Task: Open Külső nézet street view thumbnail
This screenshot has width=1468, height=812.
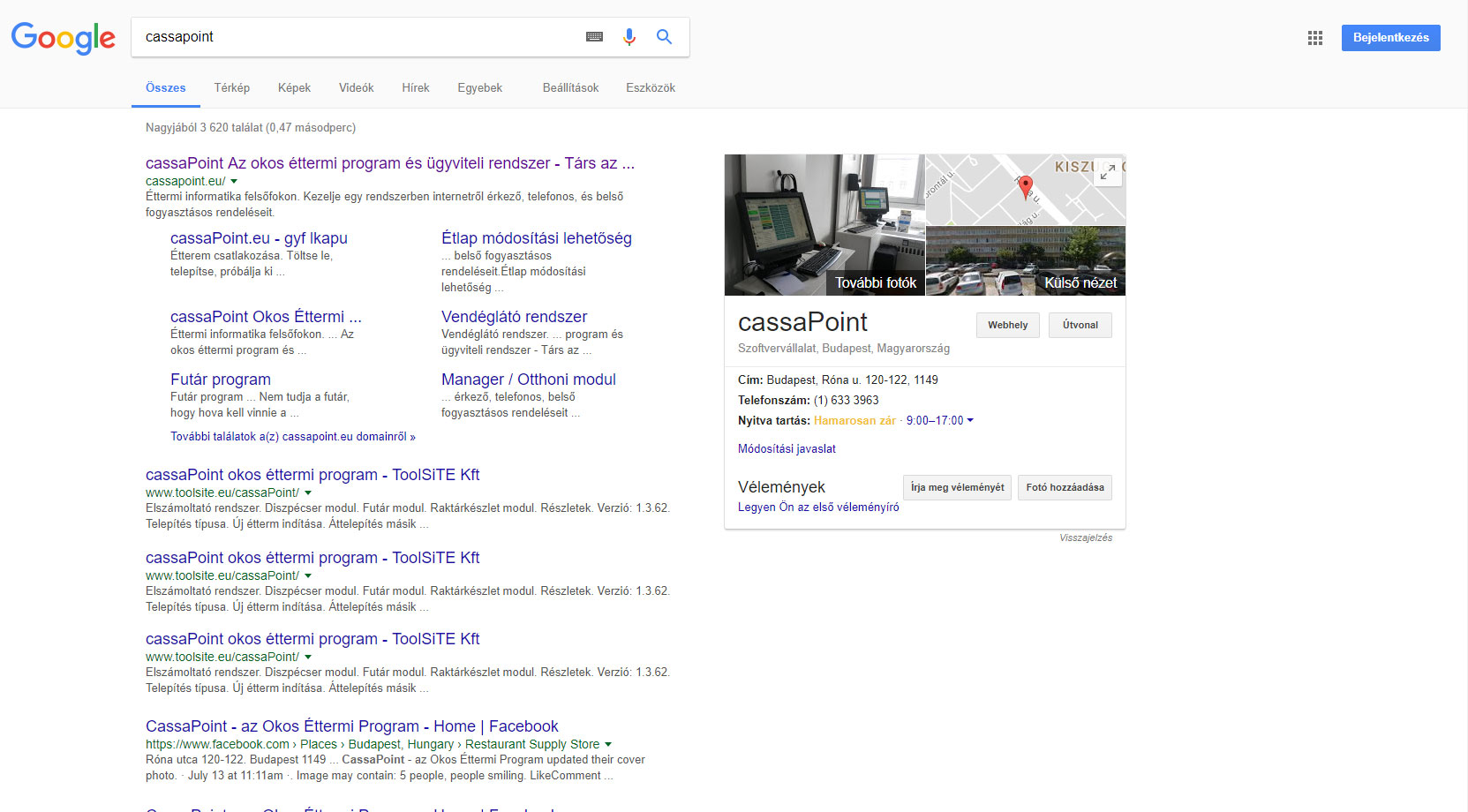Action: 1026,261
